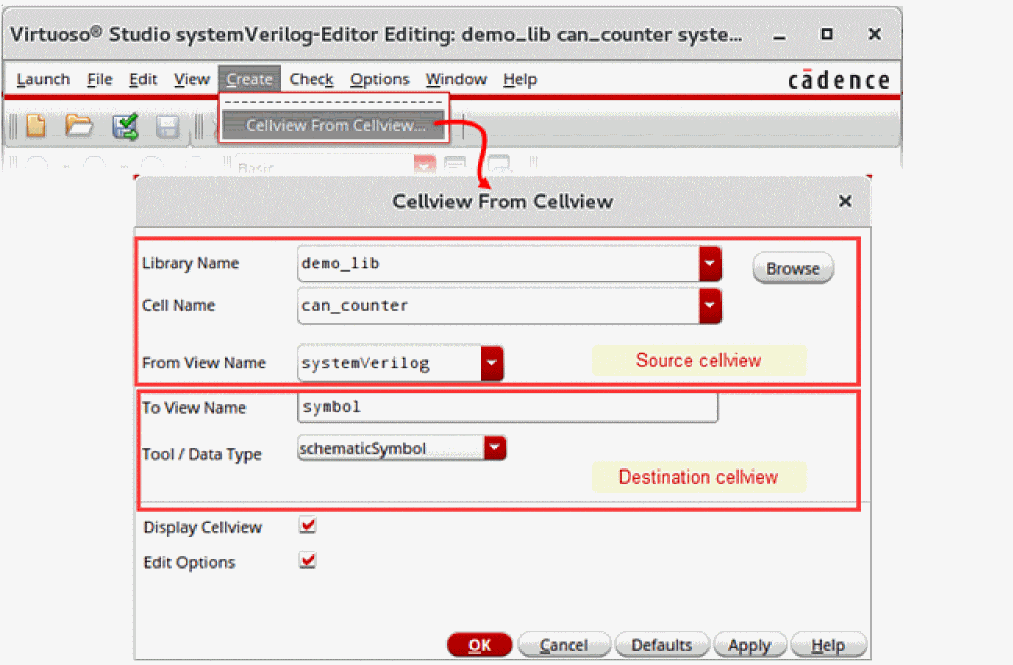Screen dimensions: 1013x665
Task: Click the Apply button
Action: coord(749,644)
